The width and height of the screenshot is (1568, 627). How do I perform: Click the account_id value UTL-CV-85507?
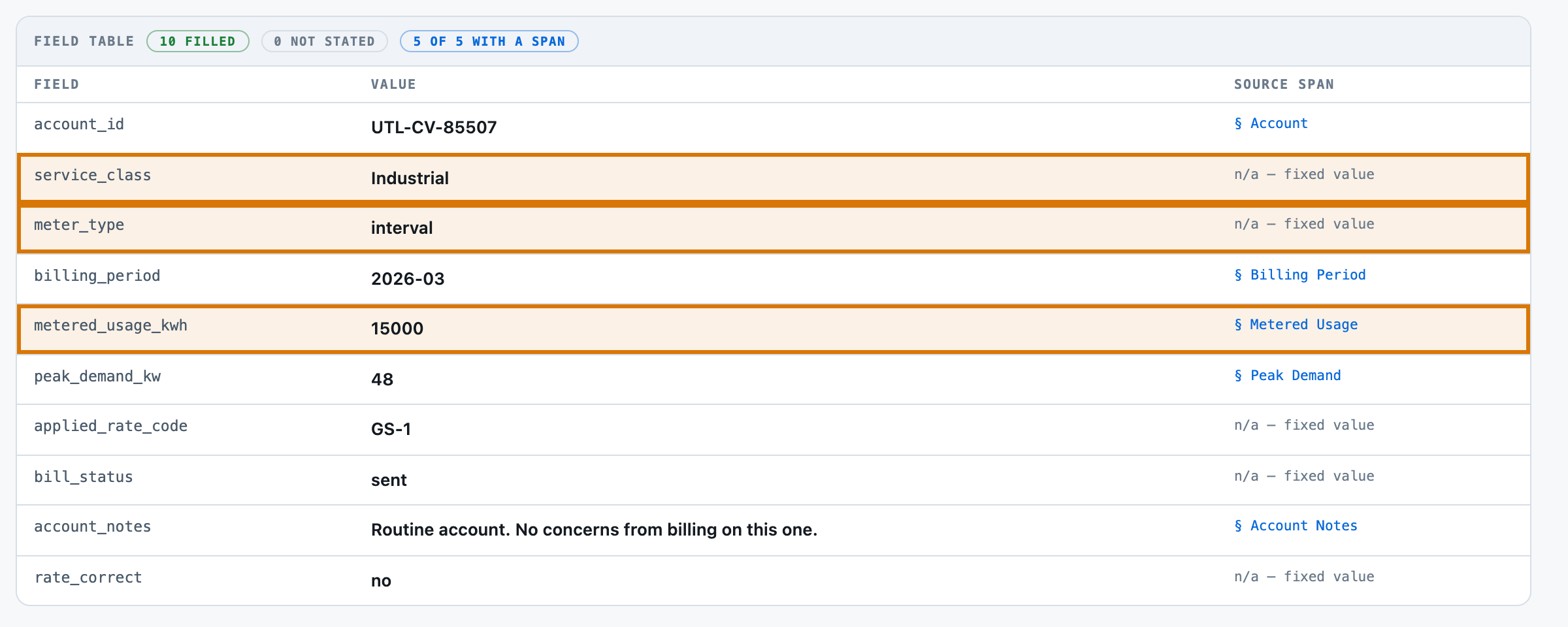tap(434, 127)
